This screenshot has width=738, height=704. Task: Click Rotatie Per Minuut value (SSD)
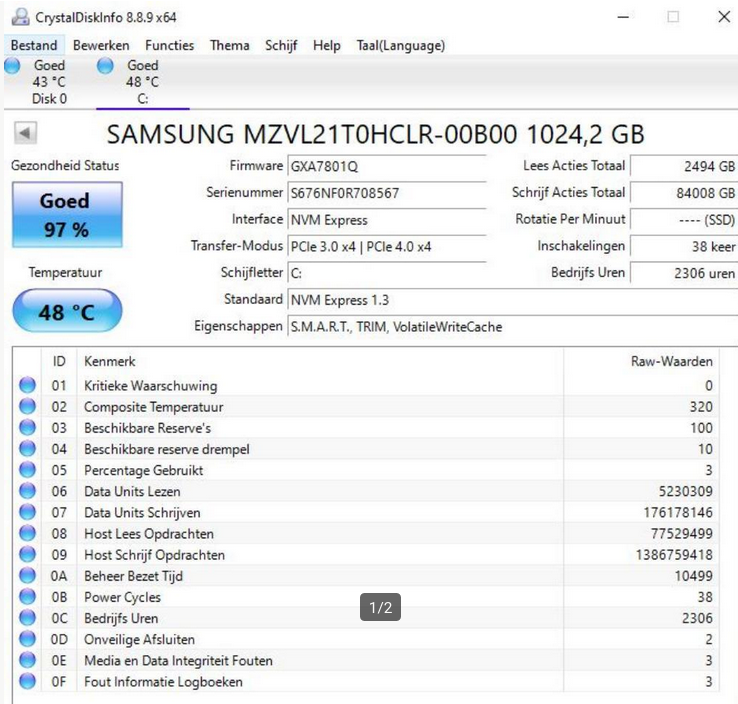click(684, 220)
